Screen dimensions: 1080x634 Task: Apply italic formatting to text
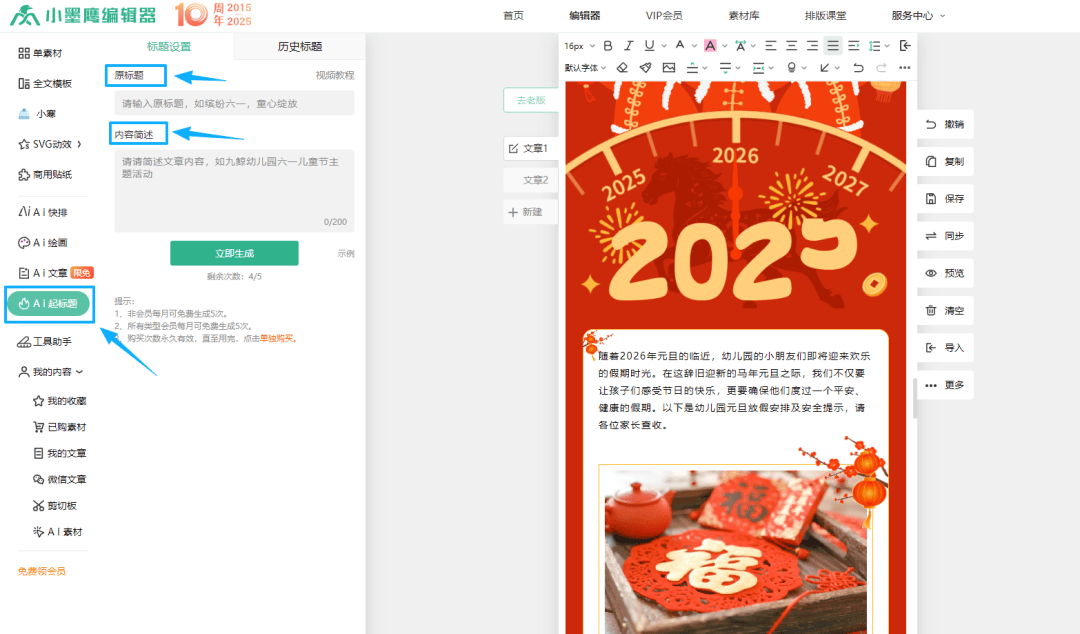pos(628,46)
